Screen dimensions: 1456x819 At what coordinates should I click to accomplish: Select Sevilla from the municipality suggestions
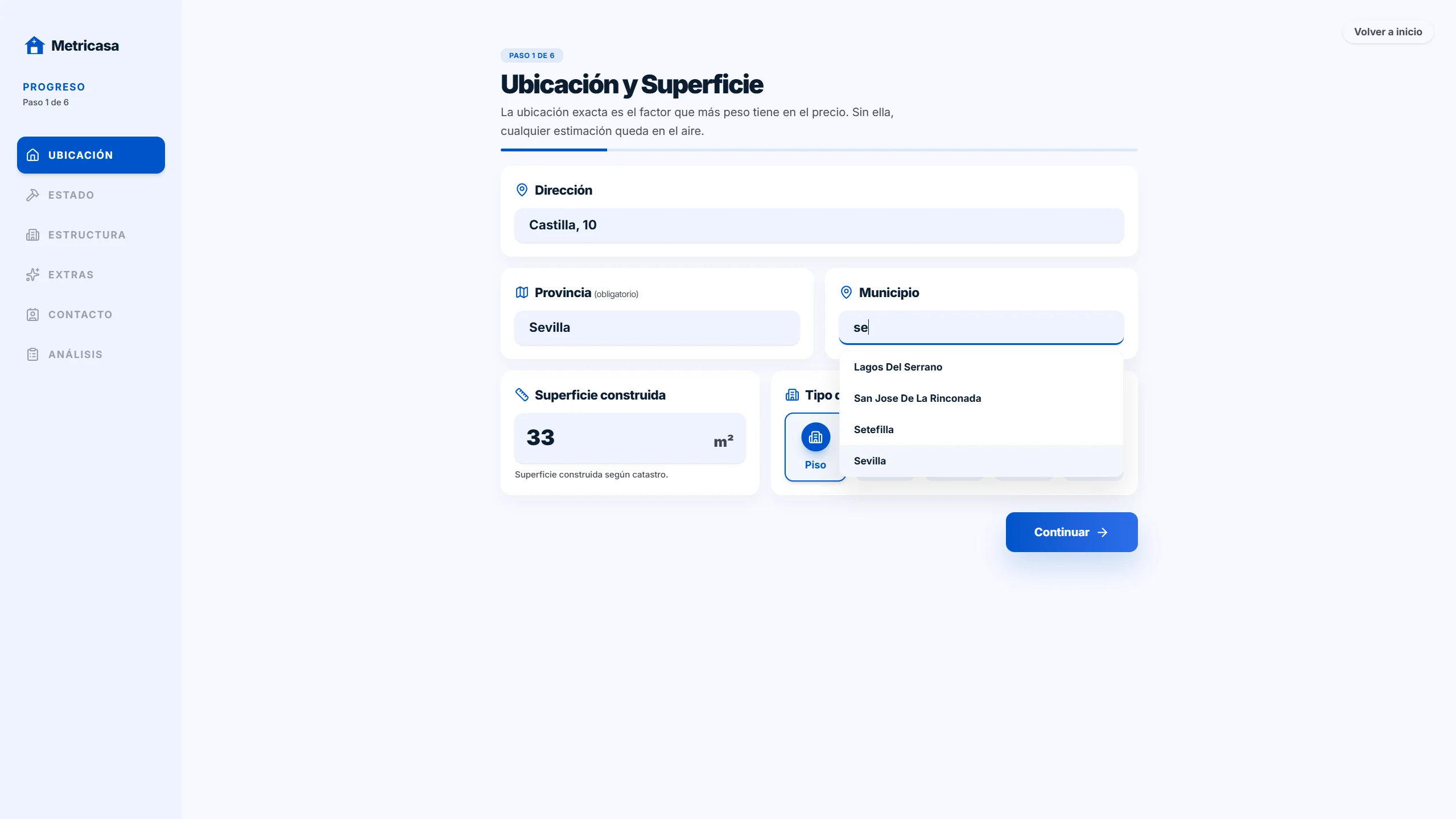click(x=869, y=460)
